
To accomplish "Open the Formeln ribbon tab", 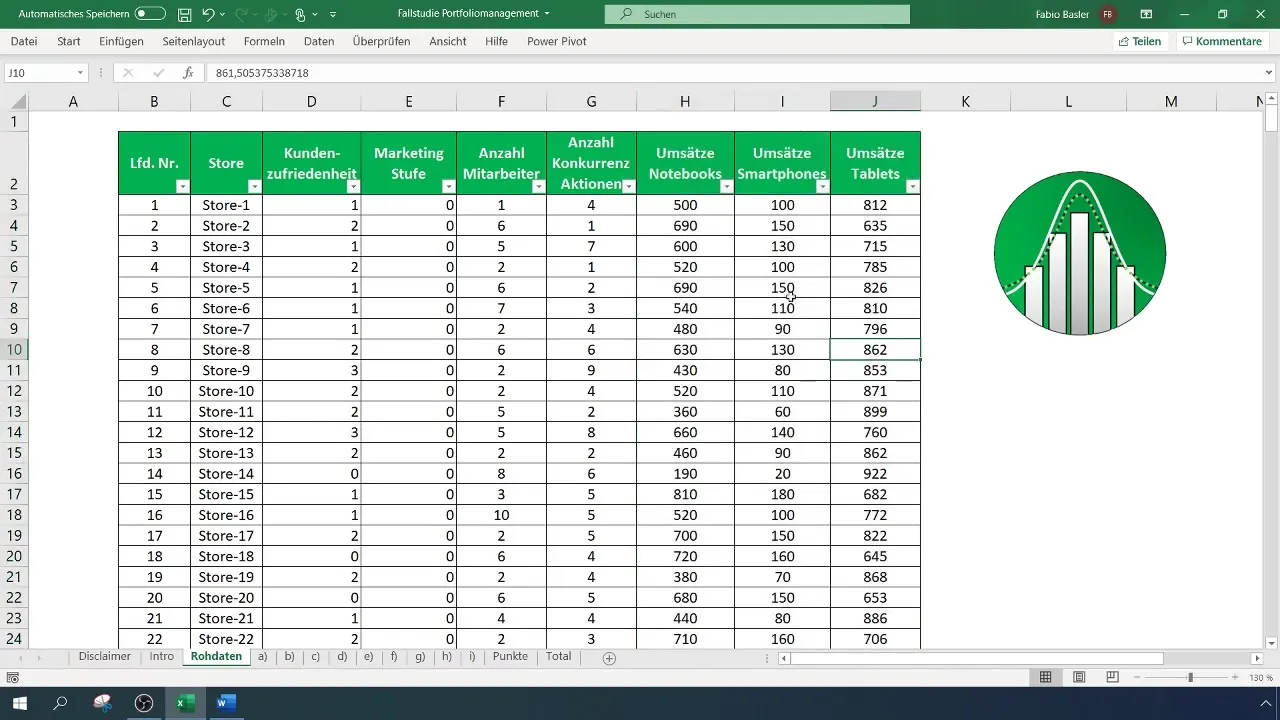I will point(264,41).
